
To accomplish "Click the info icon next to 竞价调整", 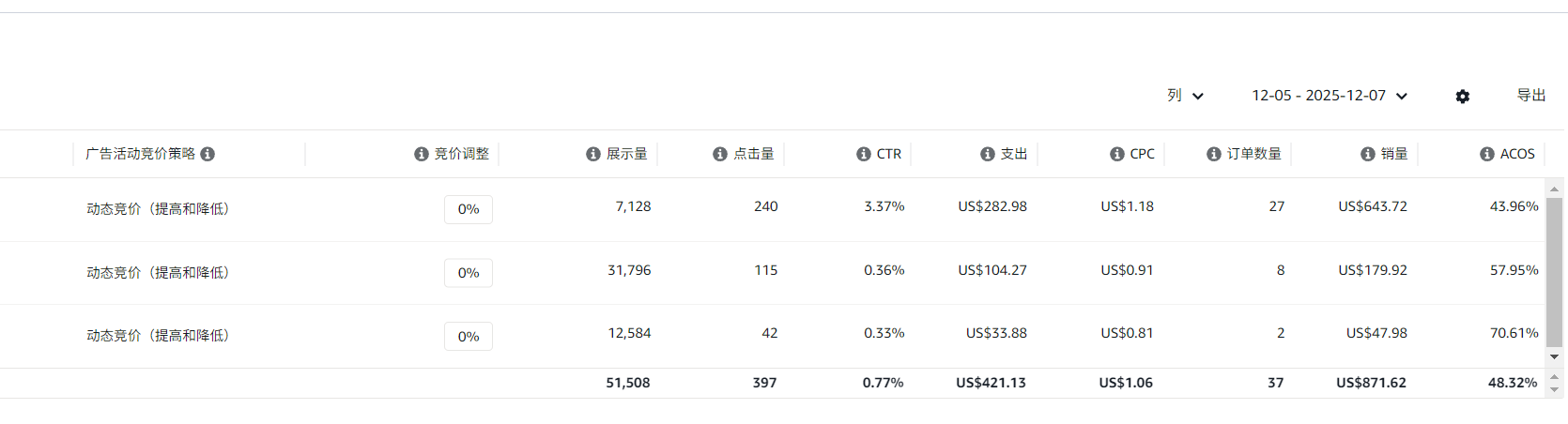I will click(x=422, y=154).
